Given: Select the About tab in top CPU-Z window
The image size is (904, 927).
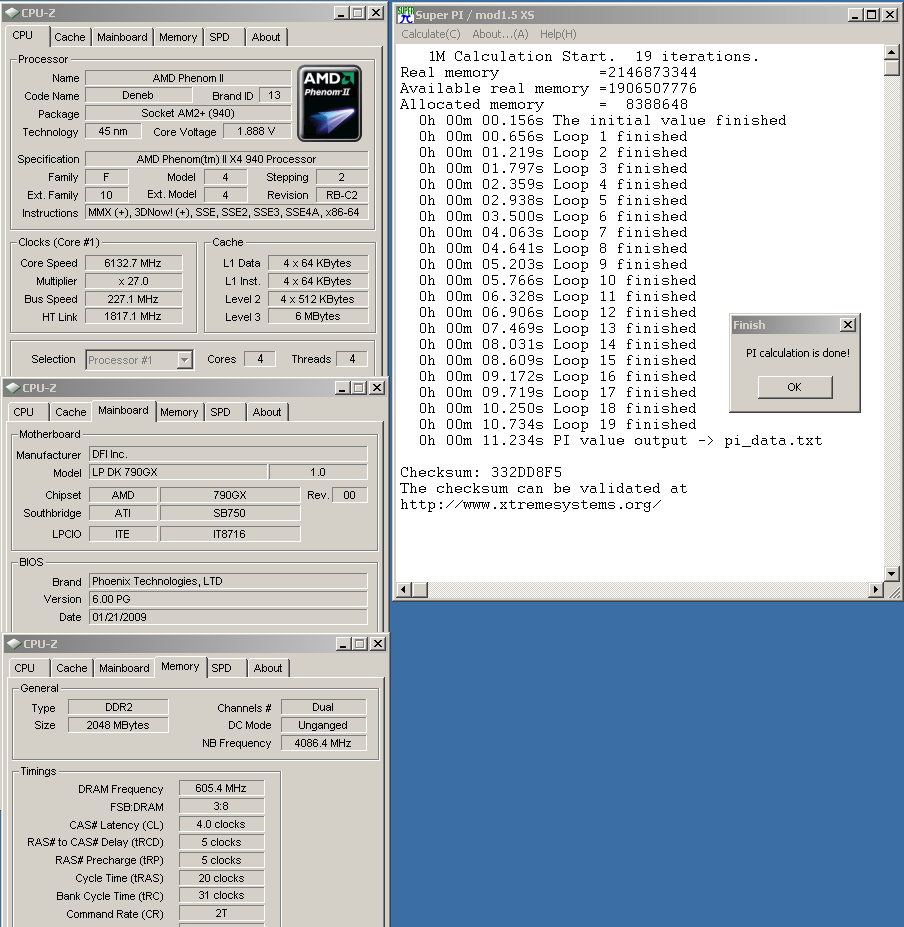Looking at the screenshot, I should pyautogui.click(x=266, y=37).
